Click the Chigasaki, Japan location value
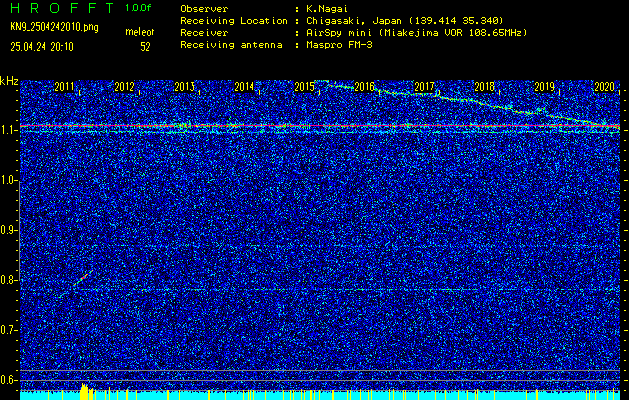Viewport: 629px width, 400px height. point(404,21)
